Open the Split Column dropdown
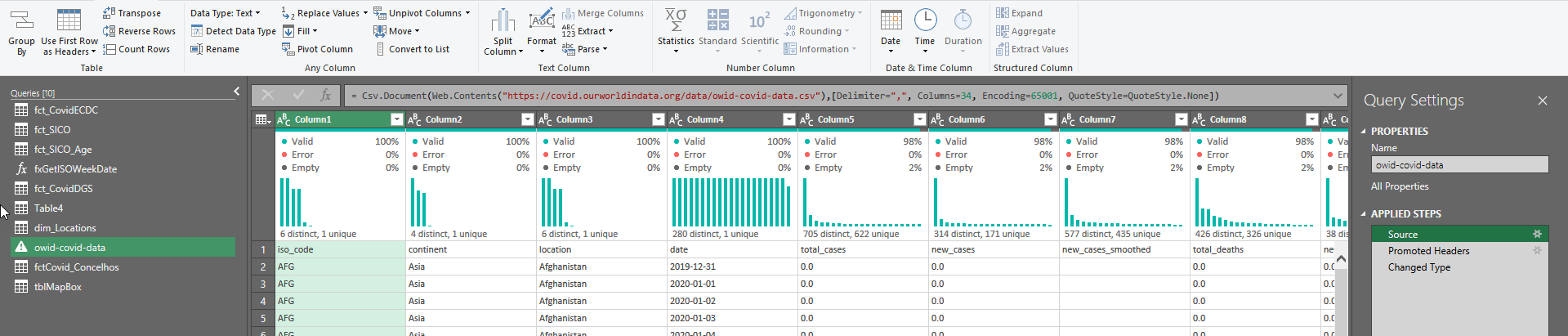This screenshot has width=1568, height=336. pos(503,33)
